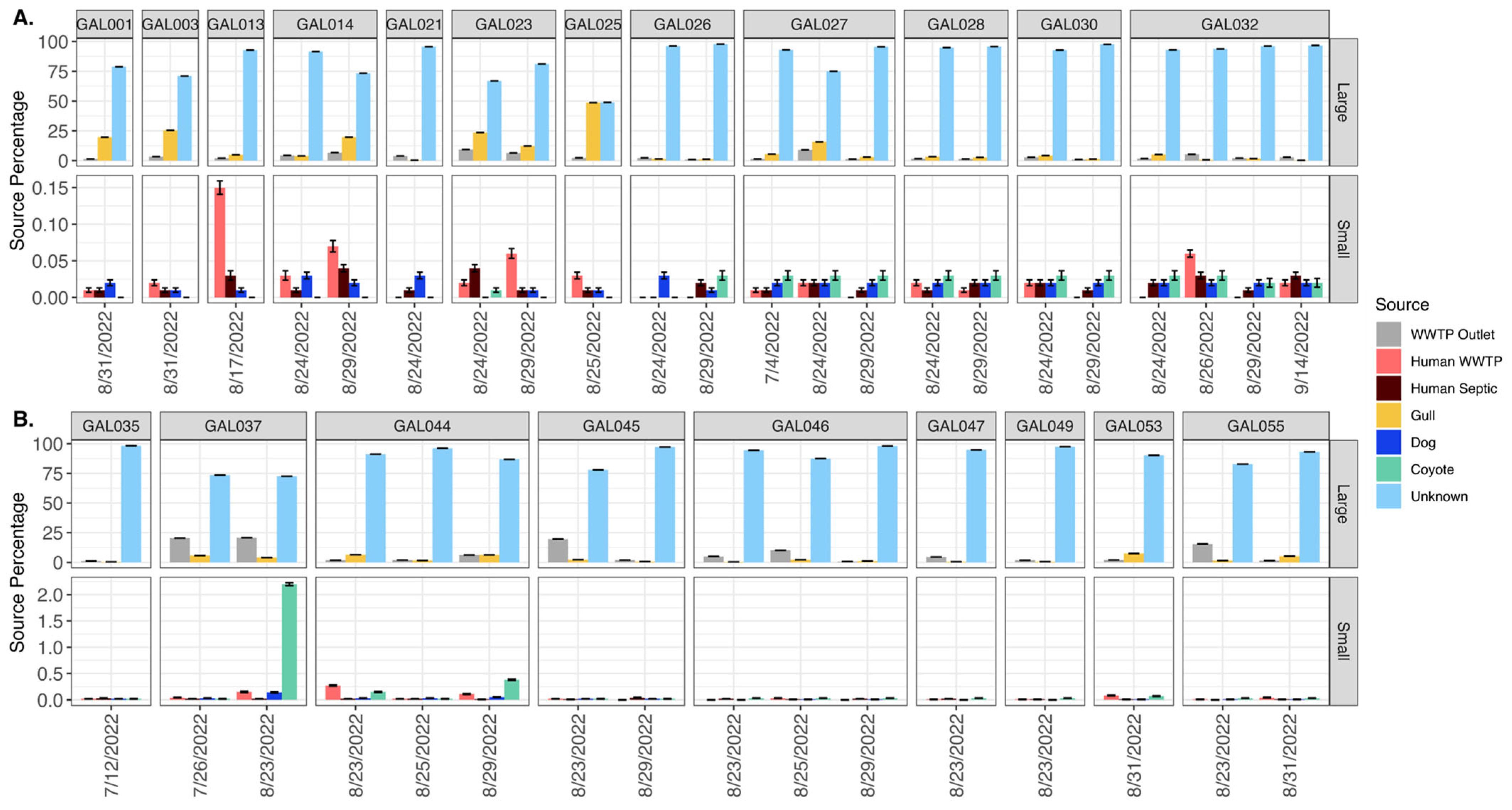Click the 7/26/2022 date label under GAL037

pyautogui.click(x=200, y=755)
